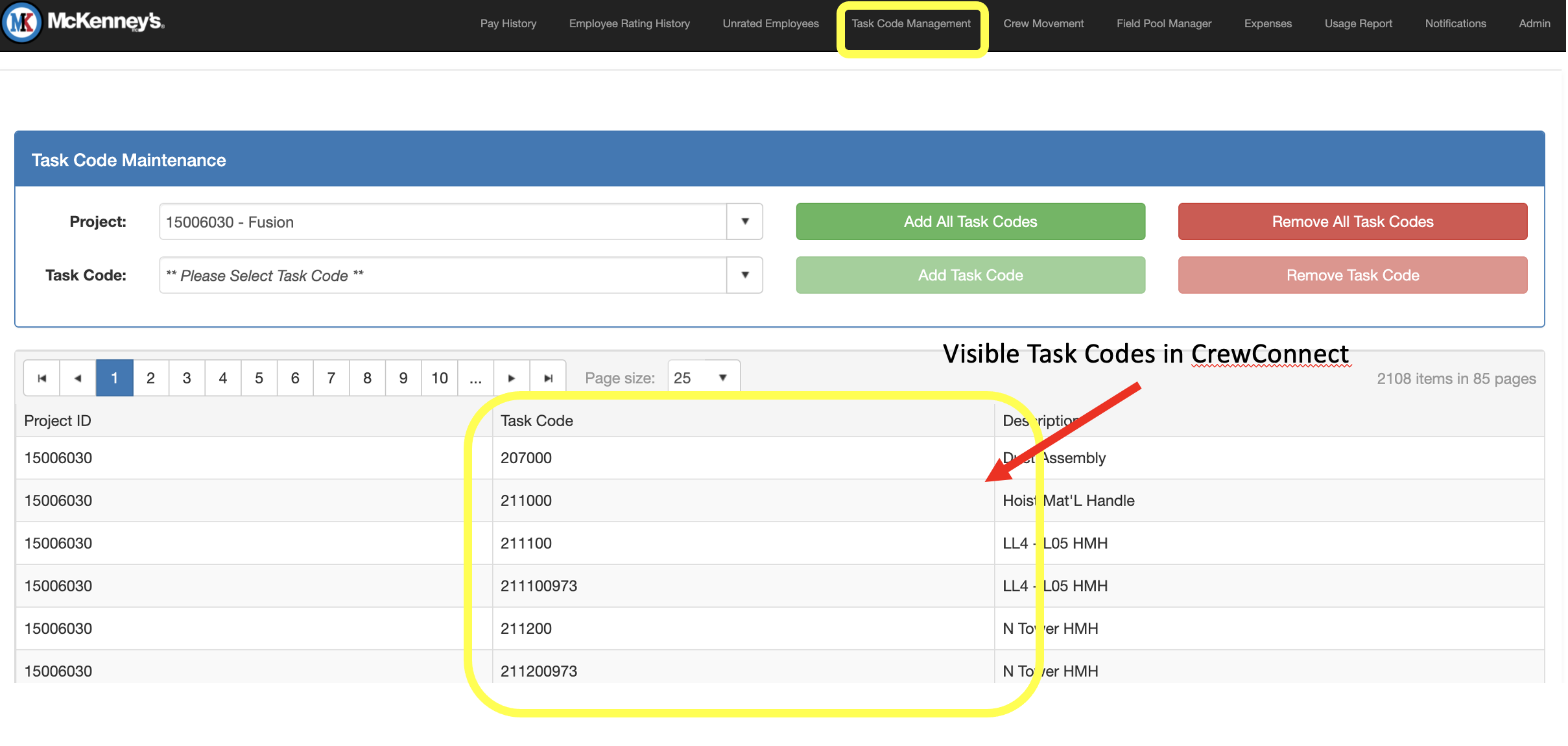Go to first page arrow icon
Image resolution: width=1568 pixels, height=746 pixels.
(42, 378)
